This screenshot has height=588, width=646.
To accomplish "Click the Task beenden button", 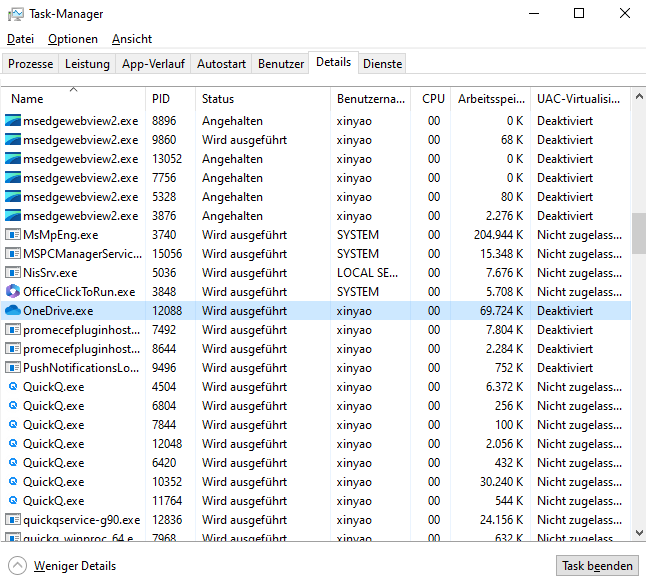I will click(x=597, y=566).
